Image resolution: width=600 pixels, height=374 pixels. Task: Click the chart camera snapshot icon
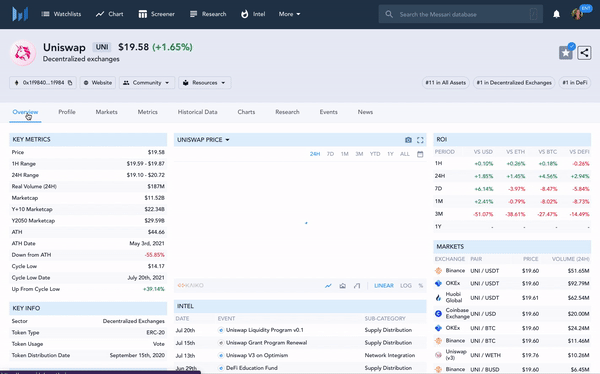coord(408,140)
